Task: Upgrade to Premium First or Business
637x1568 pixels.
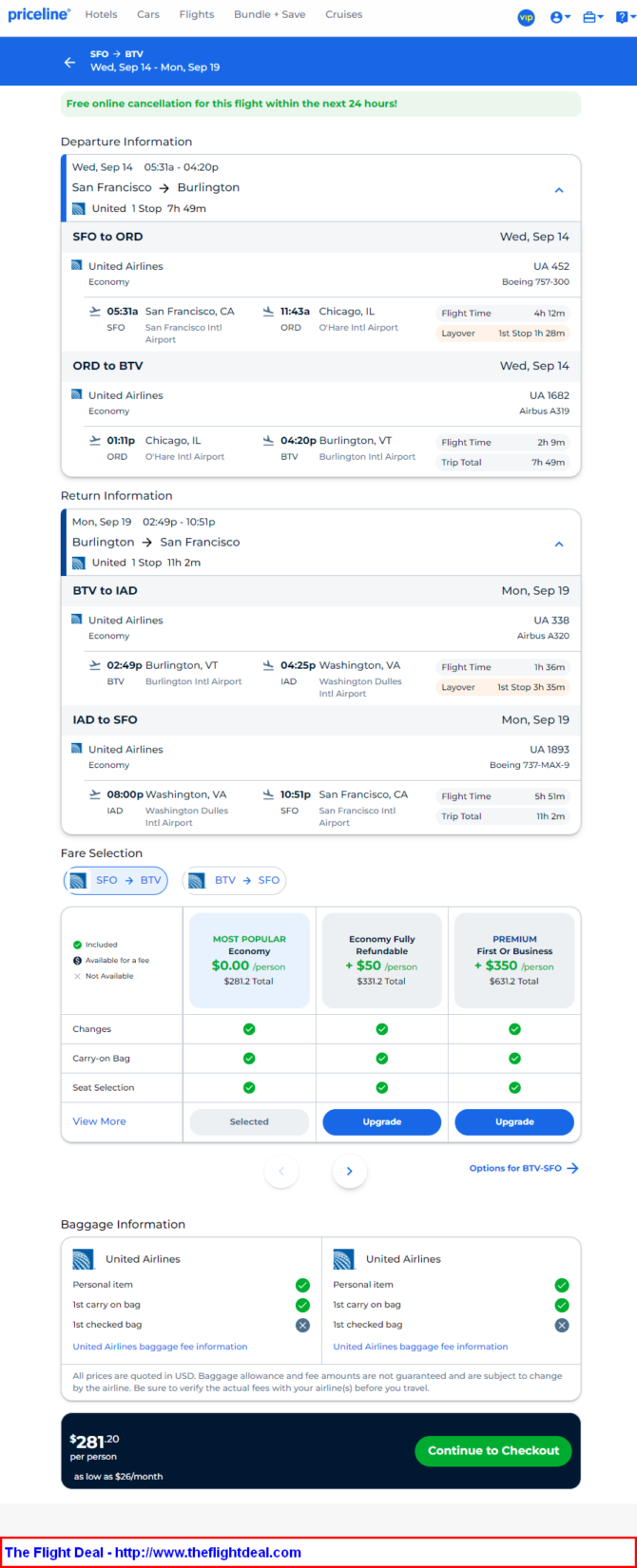Action: (514, 1121)
